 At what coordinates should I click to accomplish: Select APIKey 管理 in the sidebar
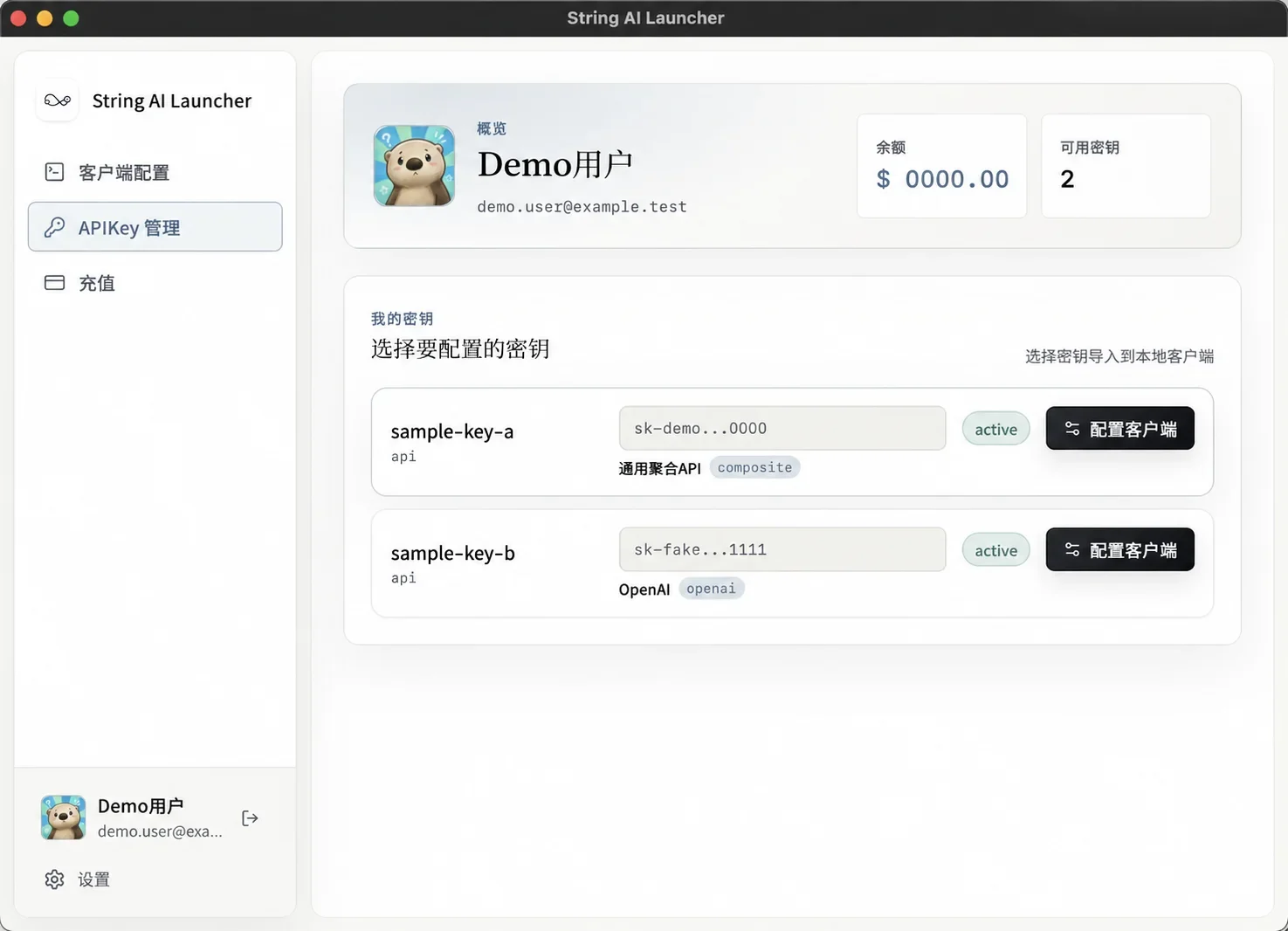pos(155,227)
